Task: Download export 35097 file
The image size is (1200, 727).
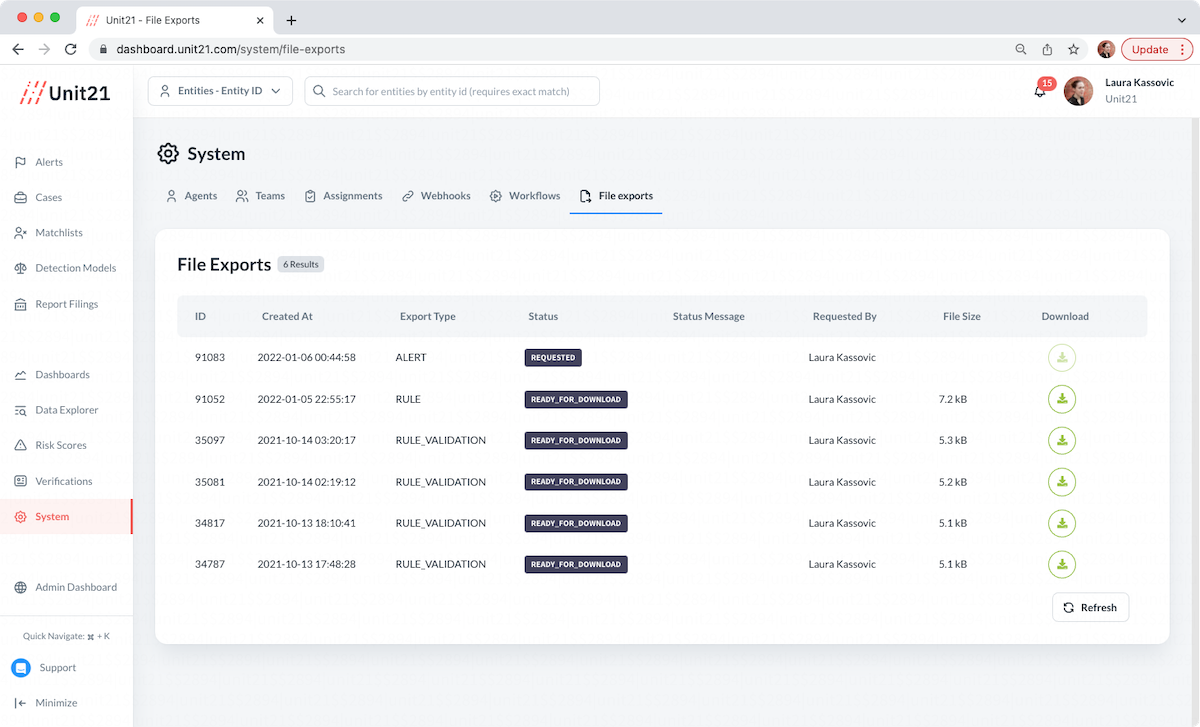Action: (1061, 440)
